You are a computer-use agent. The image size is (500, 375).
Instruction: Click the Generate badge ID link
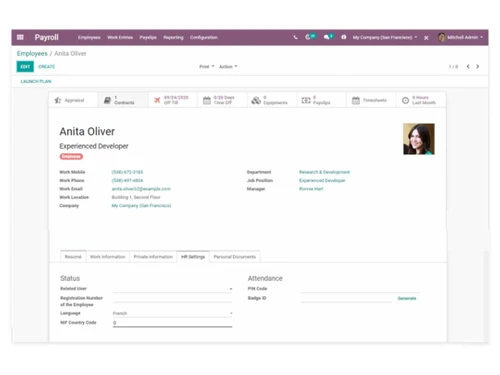coord(407,298)
